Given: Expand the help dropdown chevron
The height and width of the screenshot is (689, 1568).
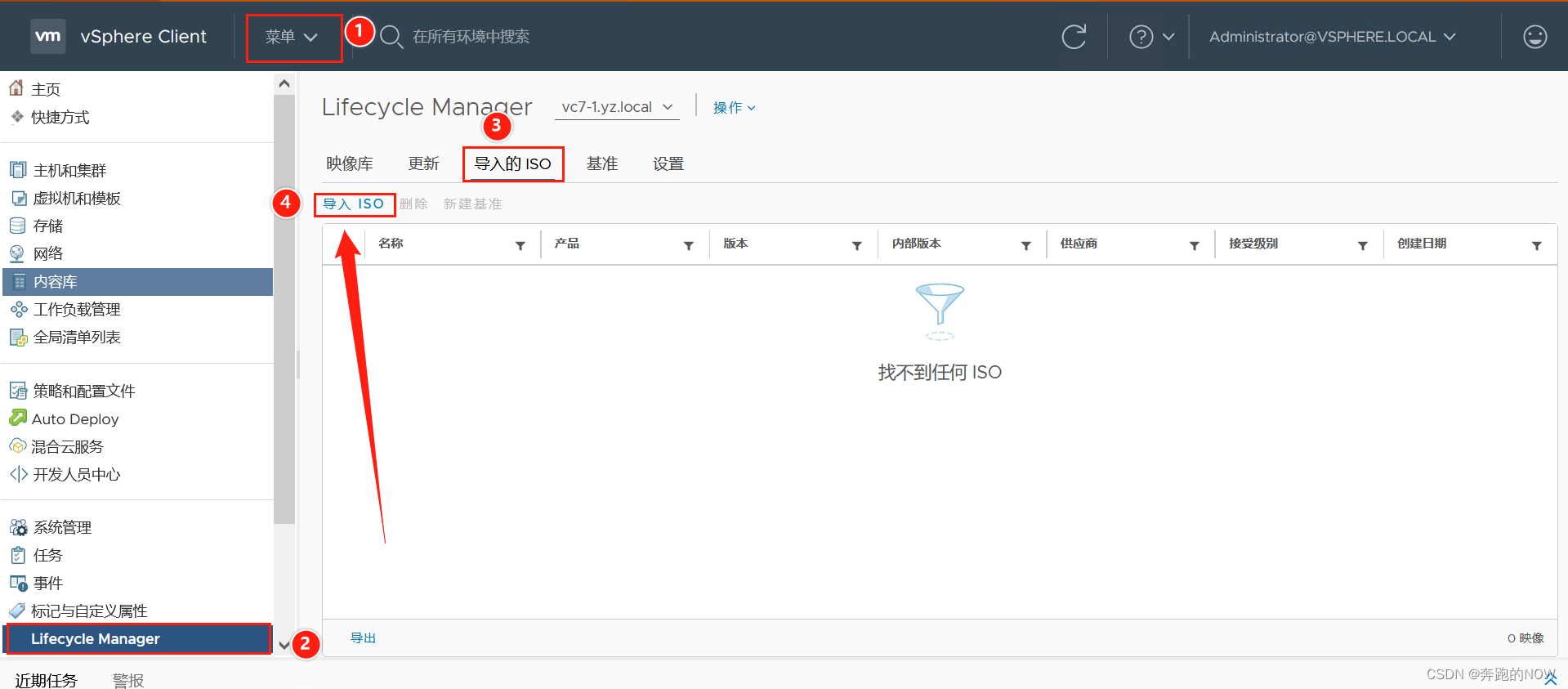Looking at the screenshot, I should pyautogui.click(x=1168, y=37).
